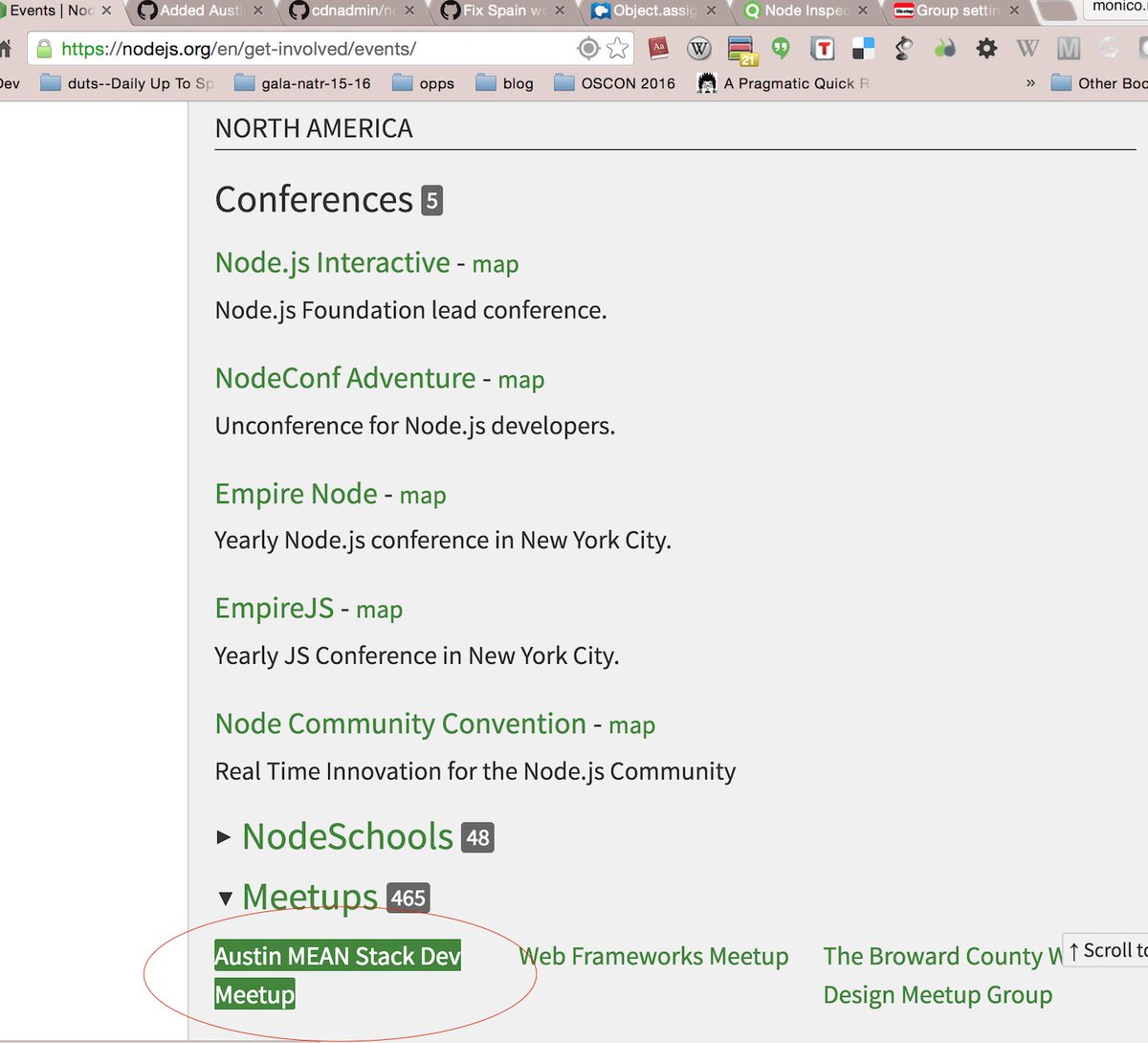Open the Empire Node link
The width and height of the screenshot is (1148, 1043).
[297, 494]
